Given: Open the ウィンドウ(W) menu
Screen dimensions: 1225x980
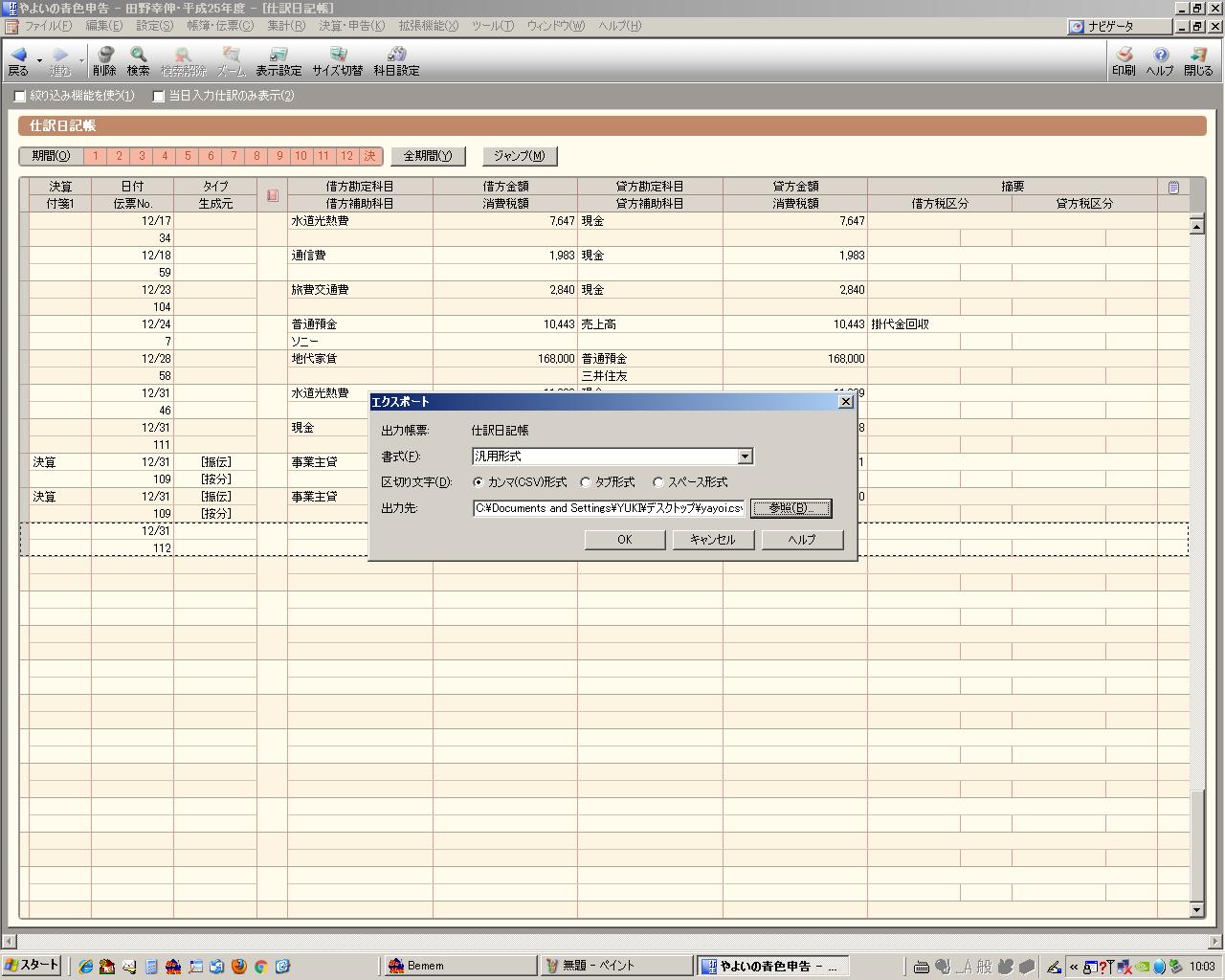Looking at the screenshot, I should (555, 26).
